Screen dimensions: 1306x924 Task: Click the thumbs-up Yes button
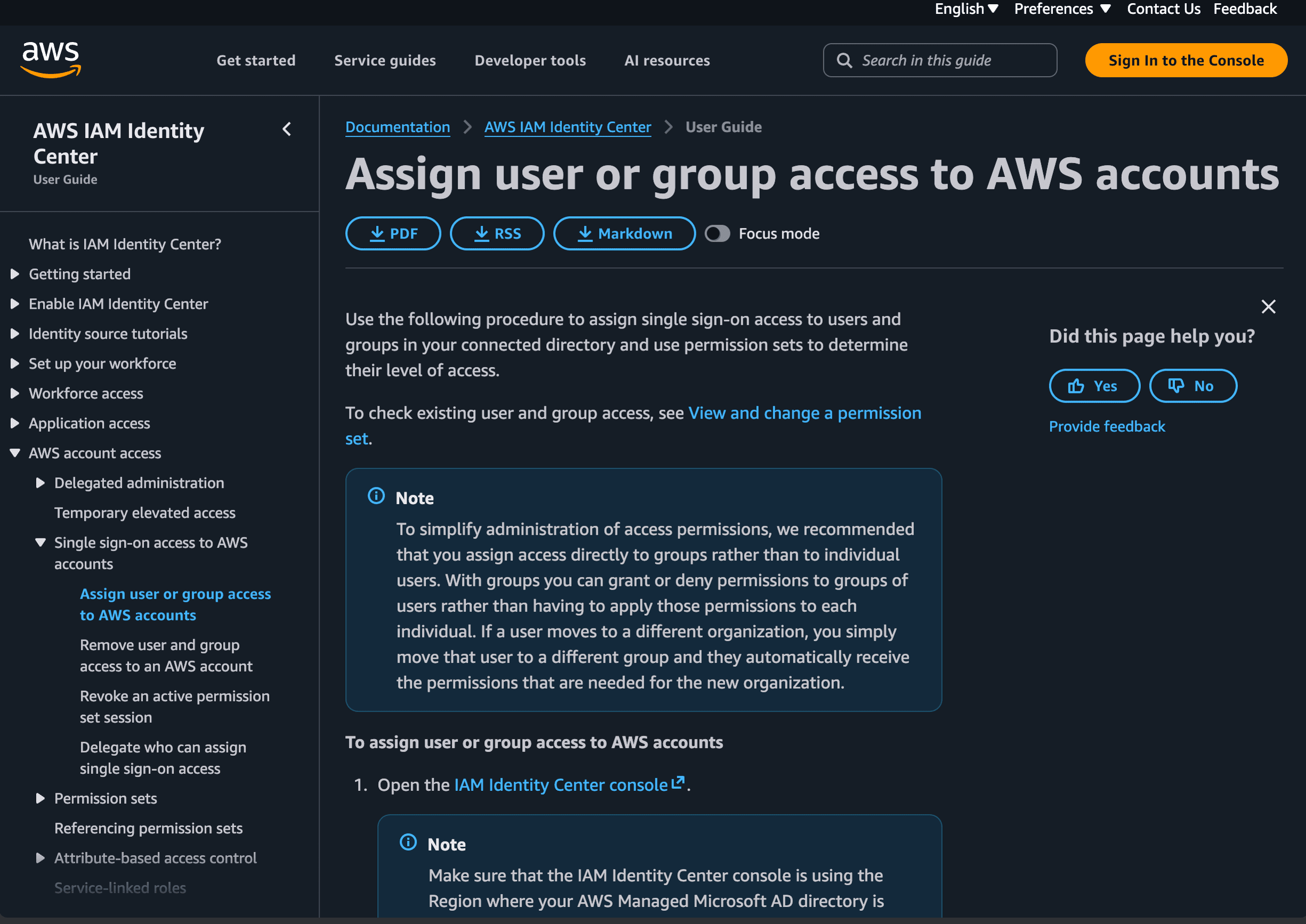(x=1094, y=386)
